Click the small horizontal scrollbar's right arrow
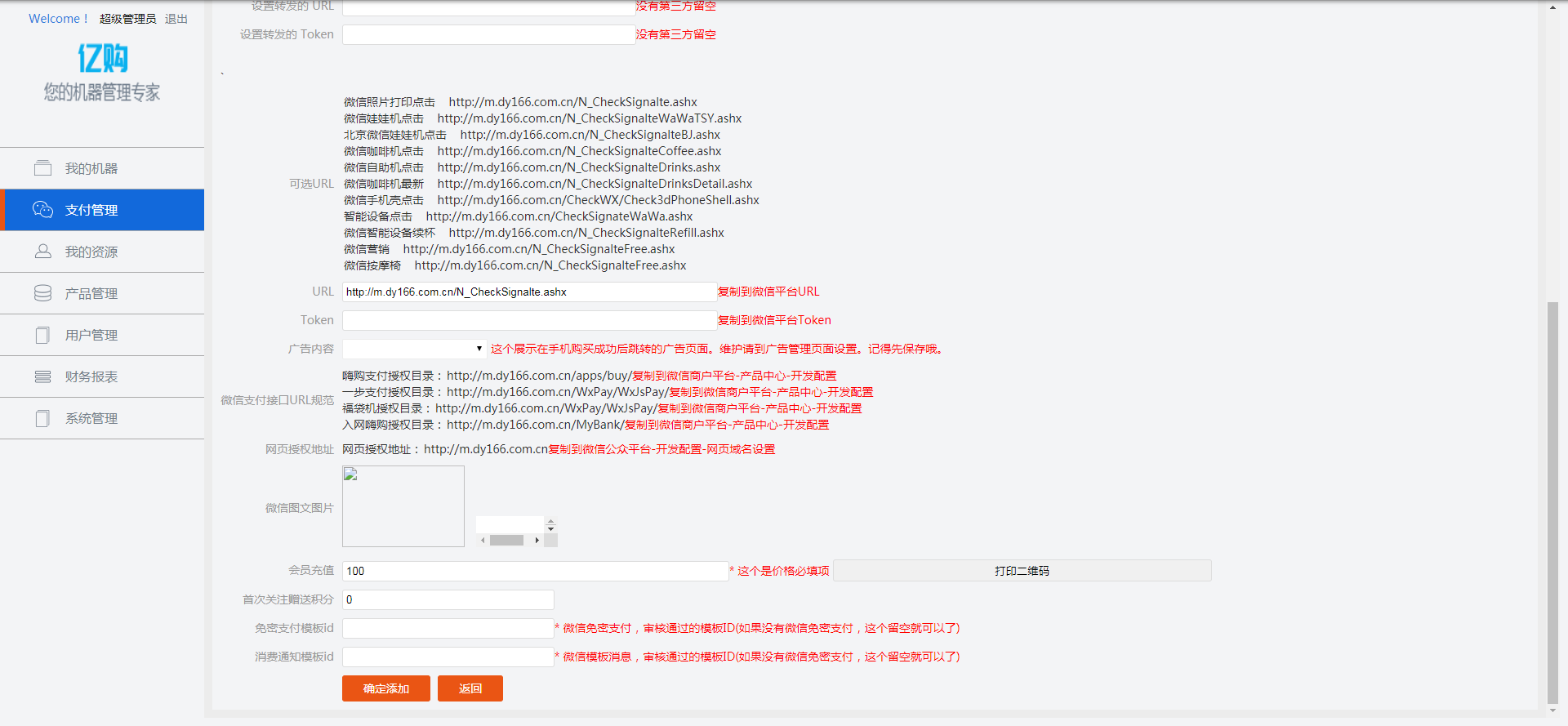Screen dimensions: 1568x726 click(x=537, y=541)
